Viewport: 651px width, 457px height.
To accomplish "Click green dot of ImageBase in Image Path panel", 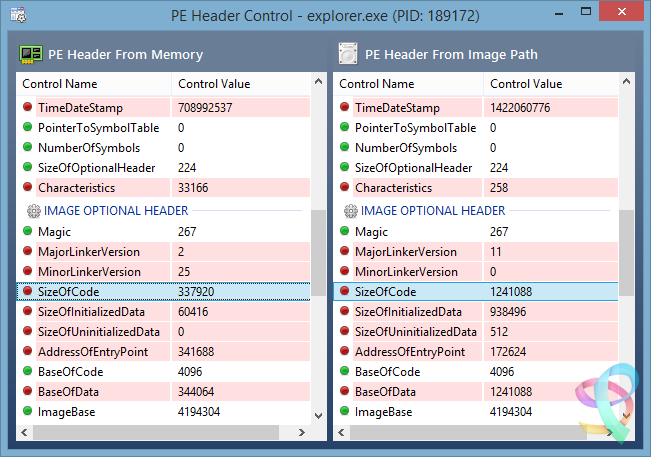I will tap(344, 411).
